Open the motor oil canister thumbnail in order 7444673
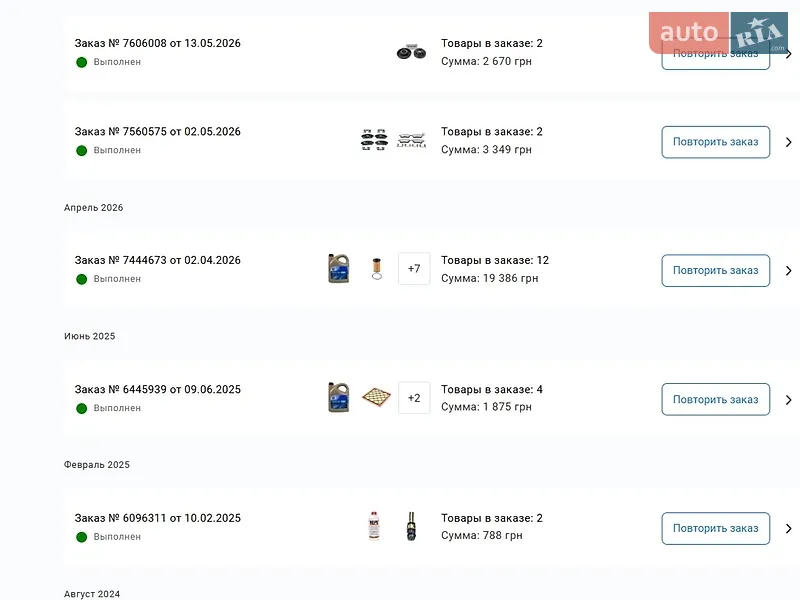 (x=338, y=268)
